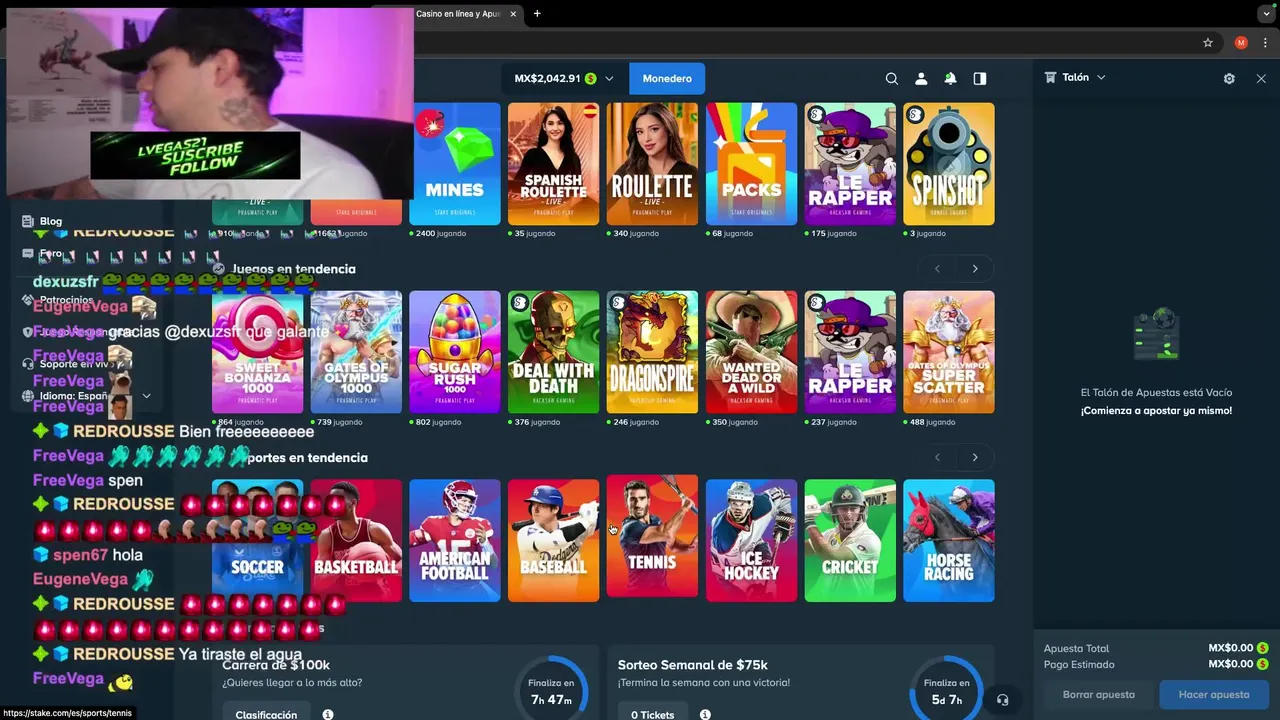Select the American Football sport card
The height and width of the screenshot is (720, 1280).
455,541
